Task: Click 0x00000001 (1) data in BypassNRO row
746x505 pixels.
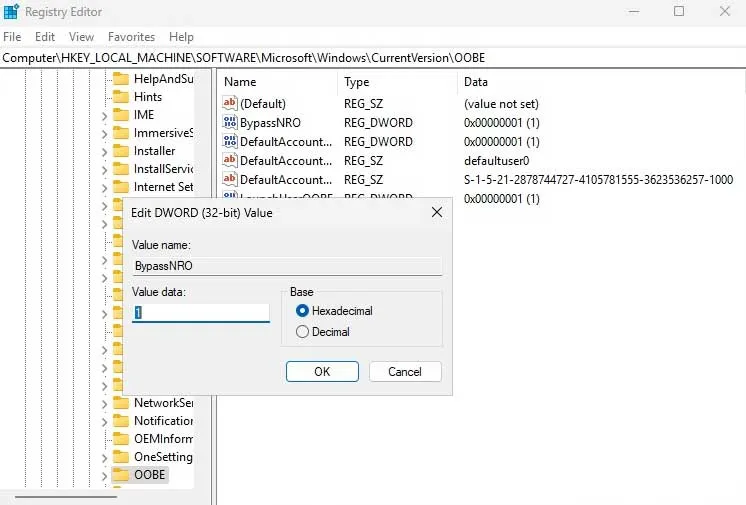Action: (501, 122)
